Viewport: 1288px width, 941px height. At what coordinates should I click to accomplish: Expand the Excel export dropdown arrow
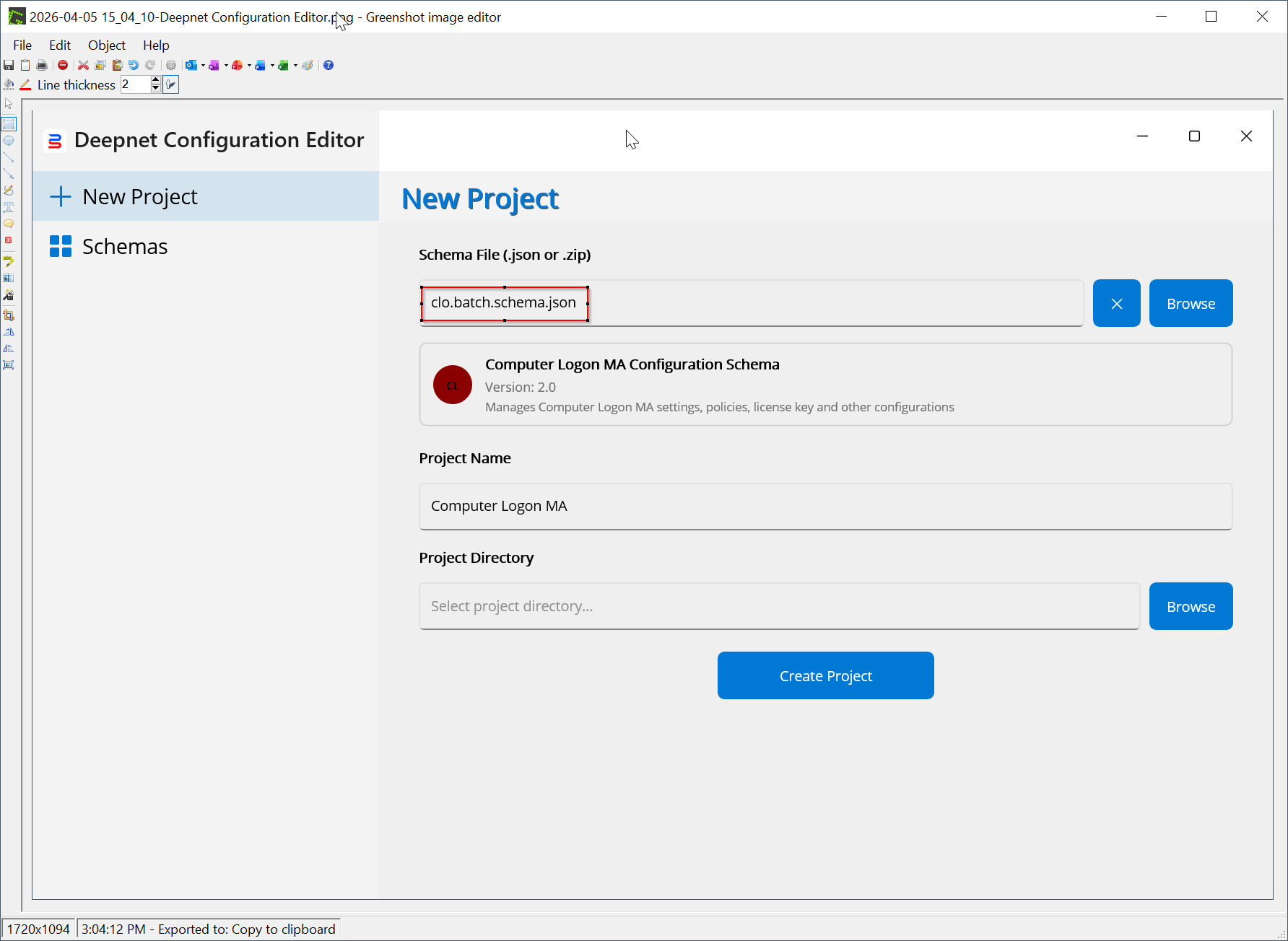pos(295,65)
